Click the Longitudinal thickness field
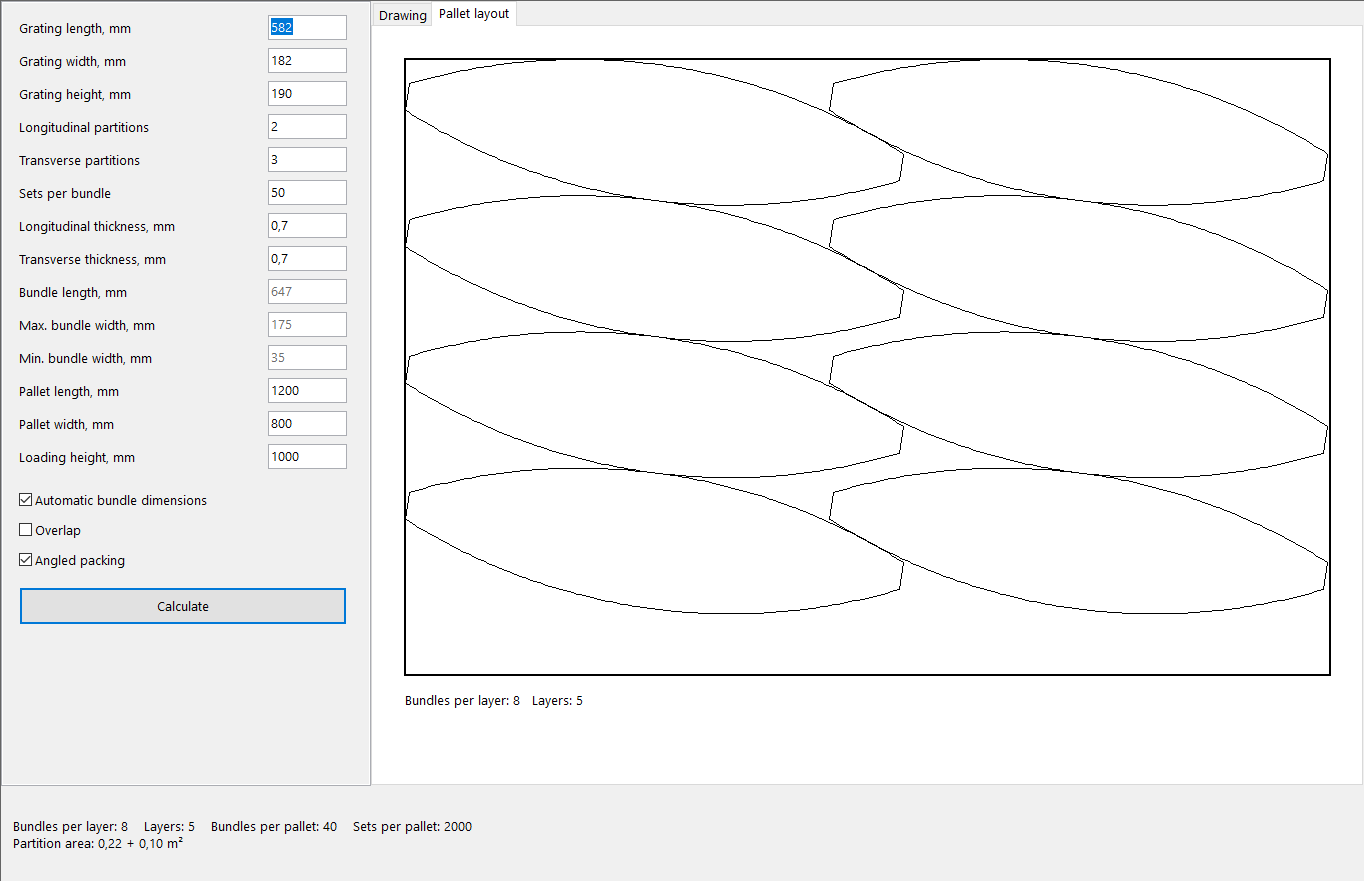The height and width of the screenshot is (881, 1364). [307, 226]
